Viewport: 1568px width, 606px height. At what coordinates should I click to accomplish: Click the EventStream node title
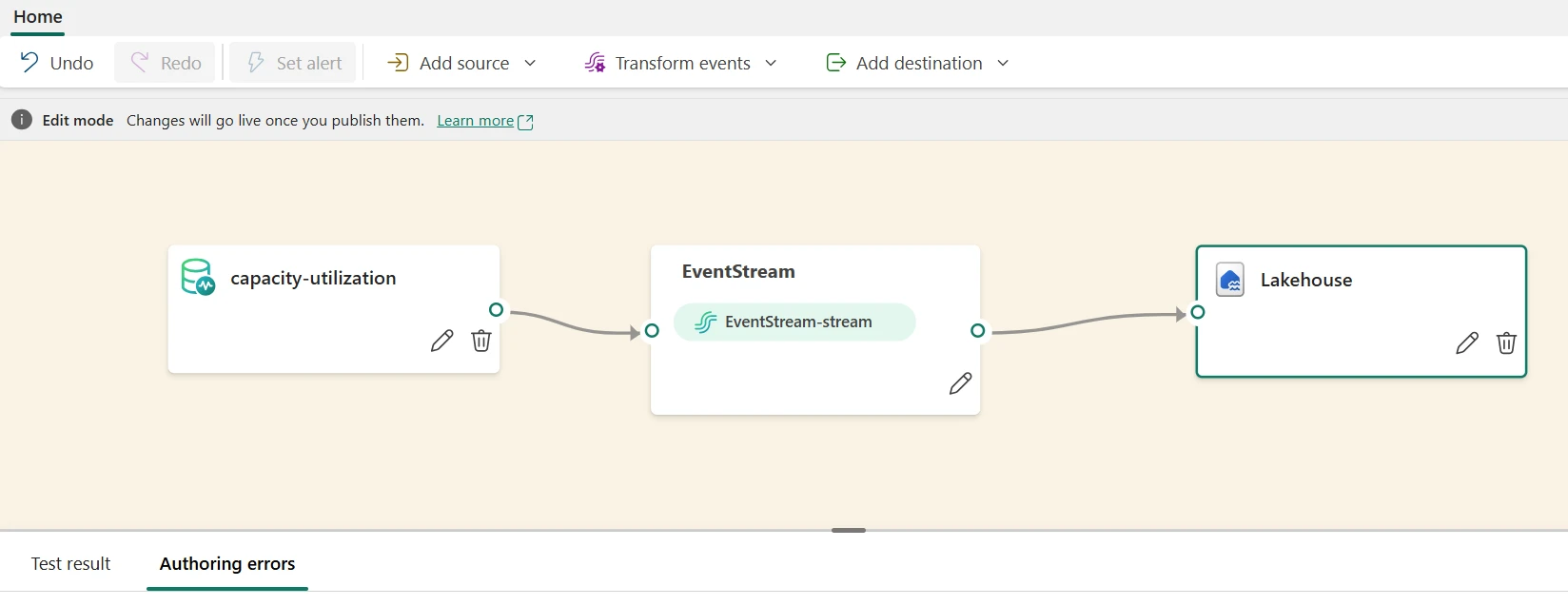(x=738, y=271)
